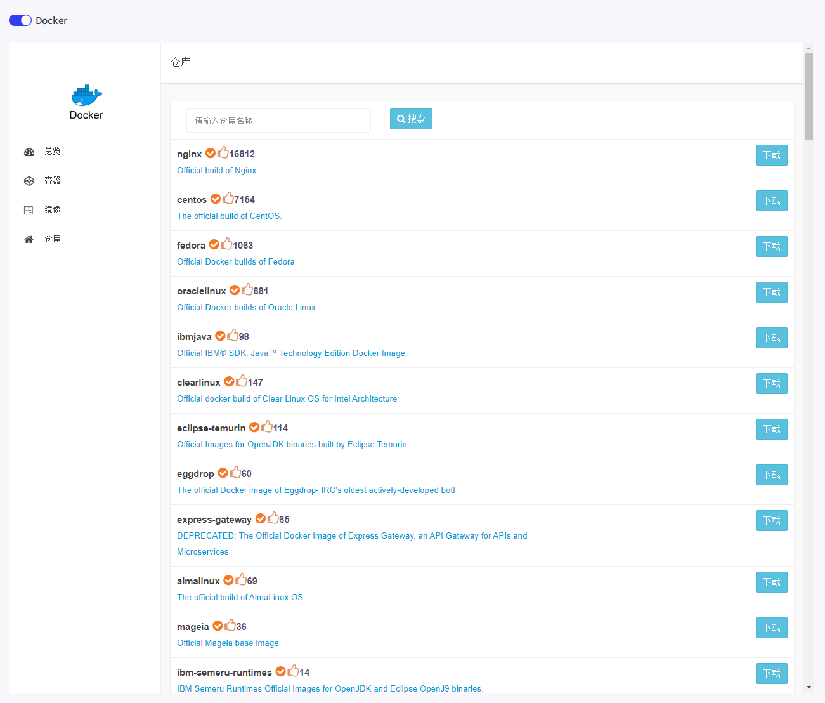Download the ibm-semeru-runtimes image
Viewport: 825px width, 703px height.
point(772,674)
